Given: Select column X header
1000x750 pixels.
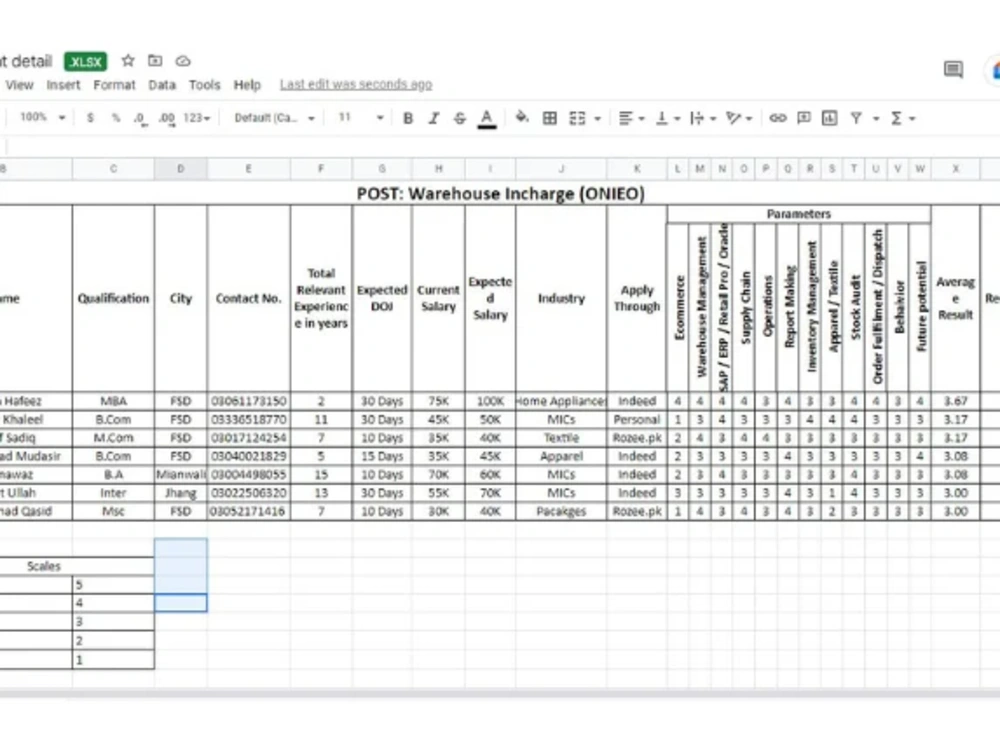Looking at the screenshot, I should coord(955,169).
